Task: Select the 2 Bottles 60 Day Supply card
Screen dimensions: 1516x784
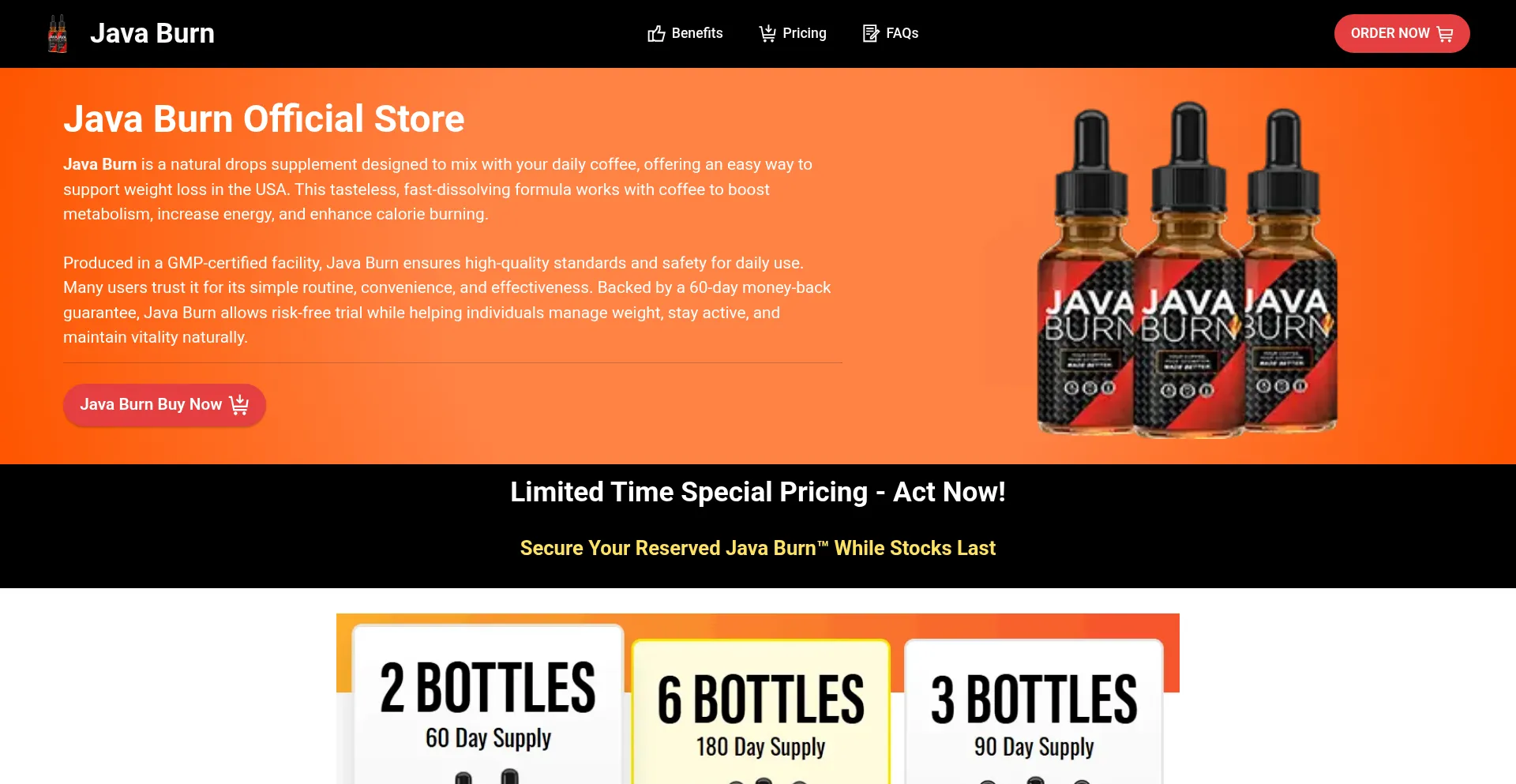Action: pyautogui.click(x=488, y=704)
